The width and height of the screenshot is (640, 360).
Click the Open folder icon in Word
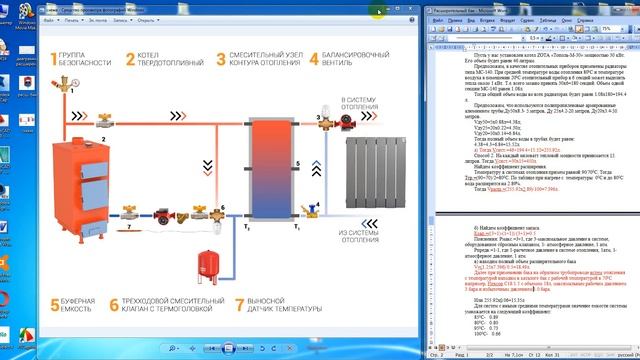click(x=442, y=29)
